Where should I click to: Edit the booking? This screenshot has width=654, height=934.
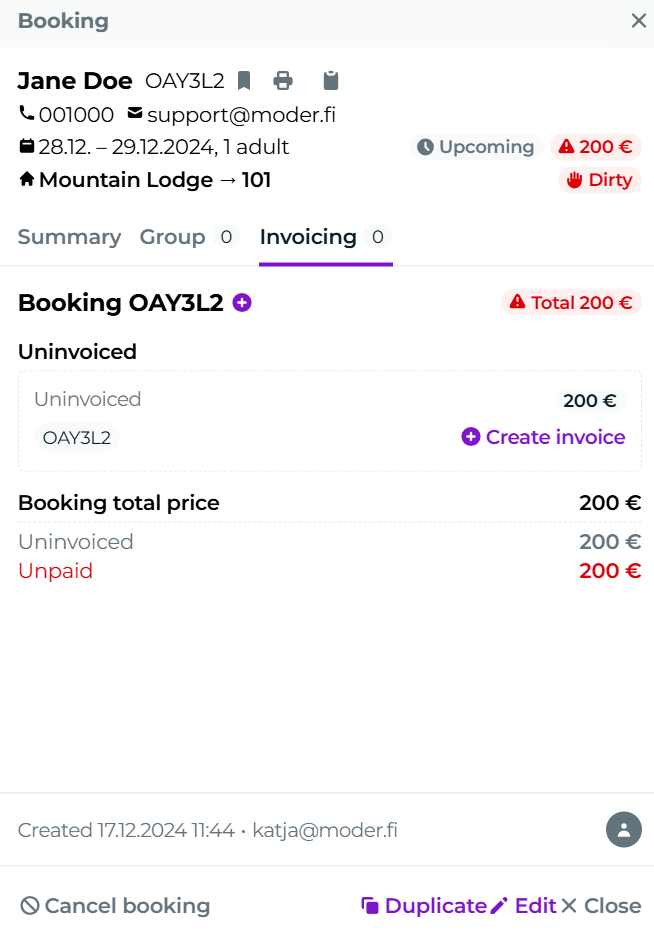point(524,906)
